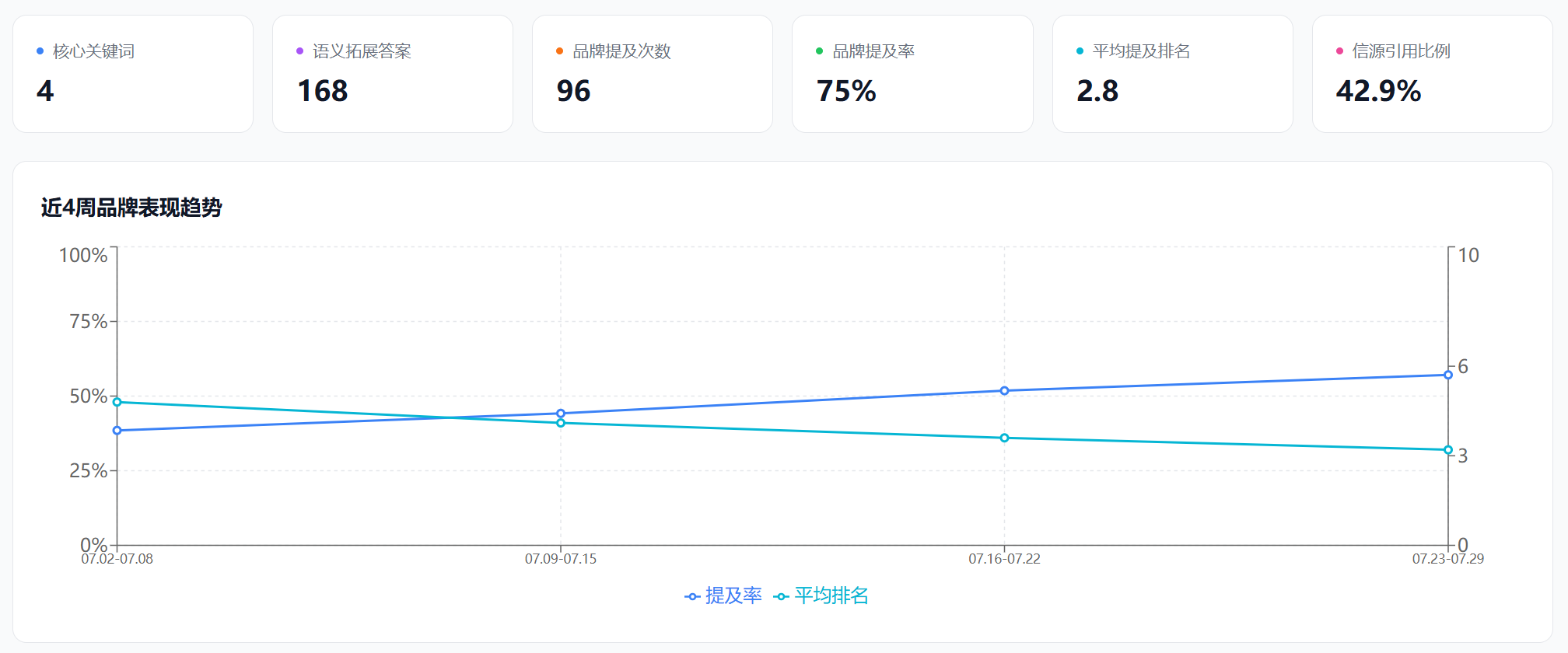Click the 07.16-07.22 axis label
Screen dimensions: 1568x653
click(x=1004, y=559)
